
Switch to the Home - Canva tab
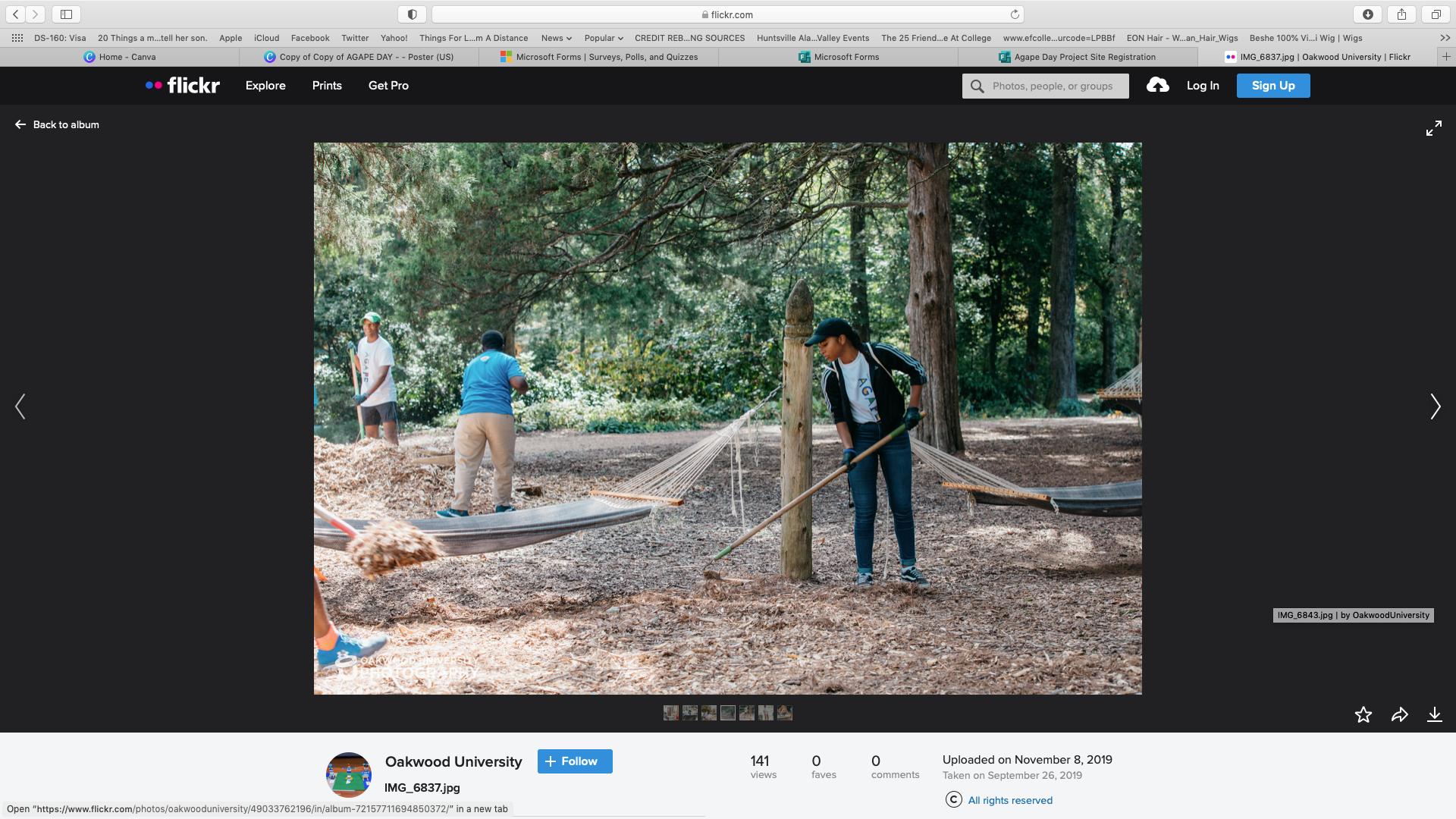[120, 57]
